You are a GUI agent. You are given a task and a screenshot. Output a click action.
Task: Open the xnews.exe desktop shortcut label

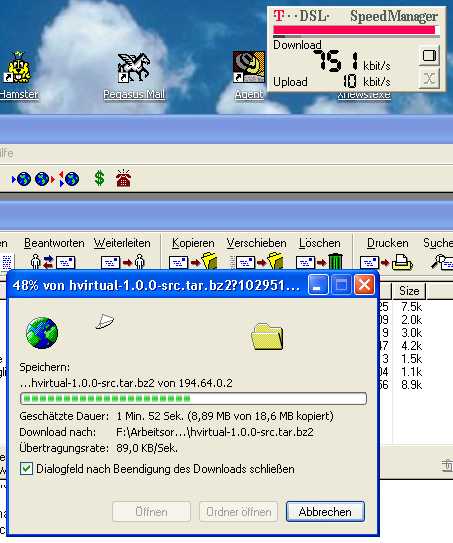[x=364, y=95]
